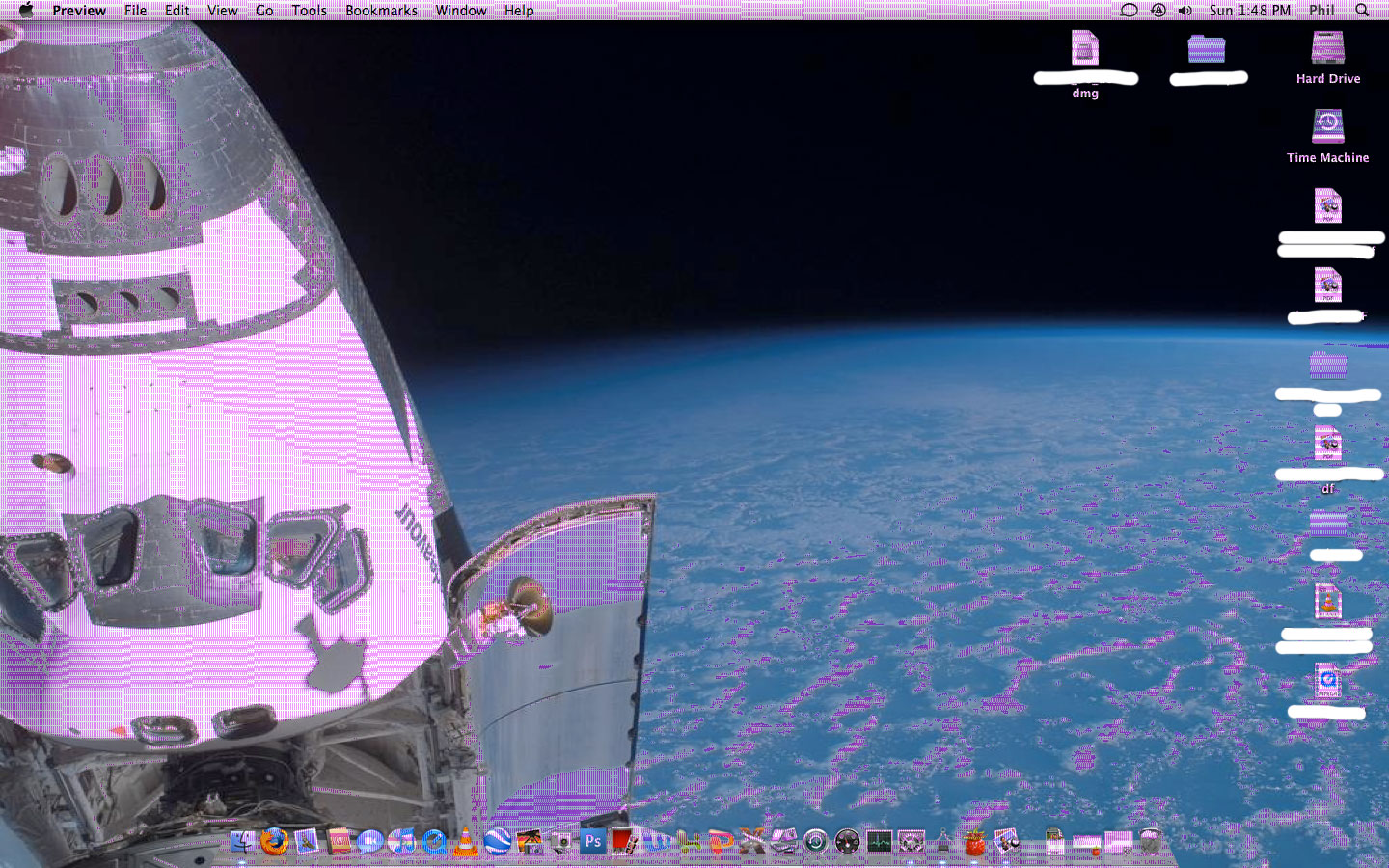Open the Apple menu

coord(26,10)
